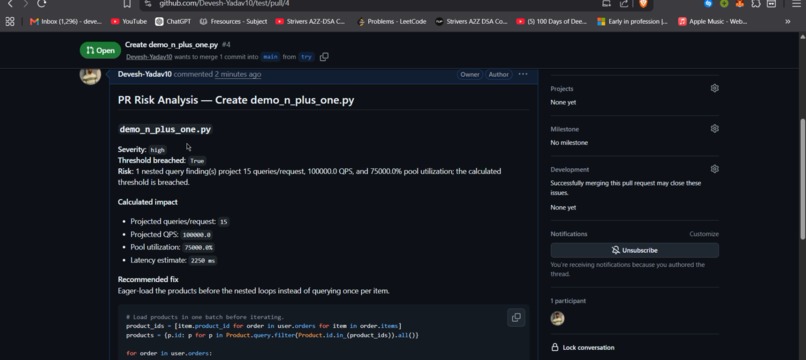Viewport: 806px width, 360px height.
Task: Open the browser hamburger menu
Action: click(x=796, y=4)
